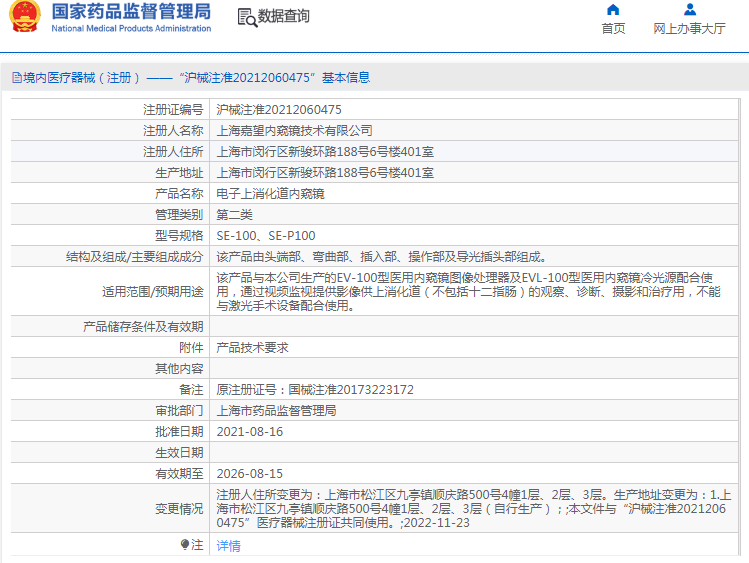Click the 国家药品监督管理局 title text
This screenshot has width=749, height=563.
tap(130, 12)
